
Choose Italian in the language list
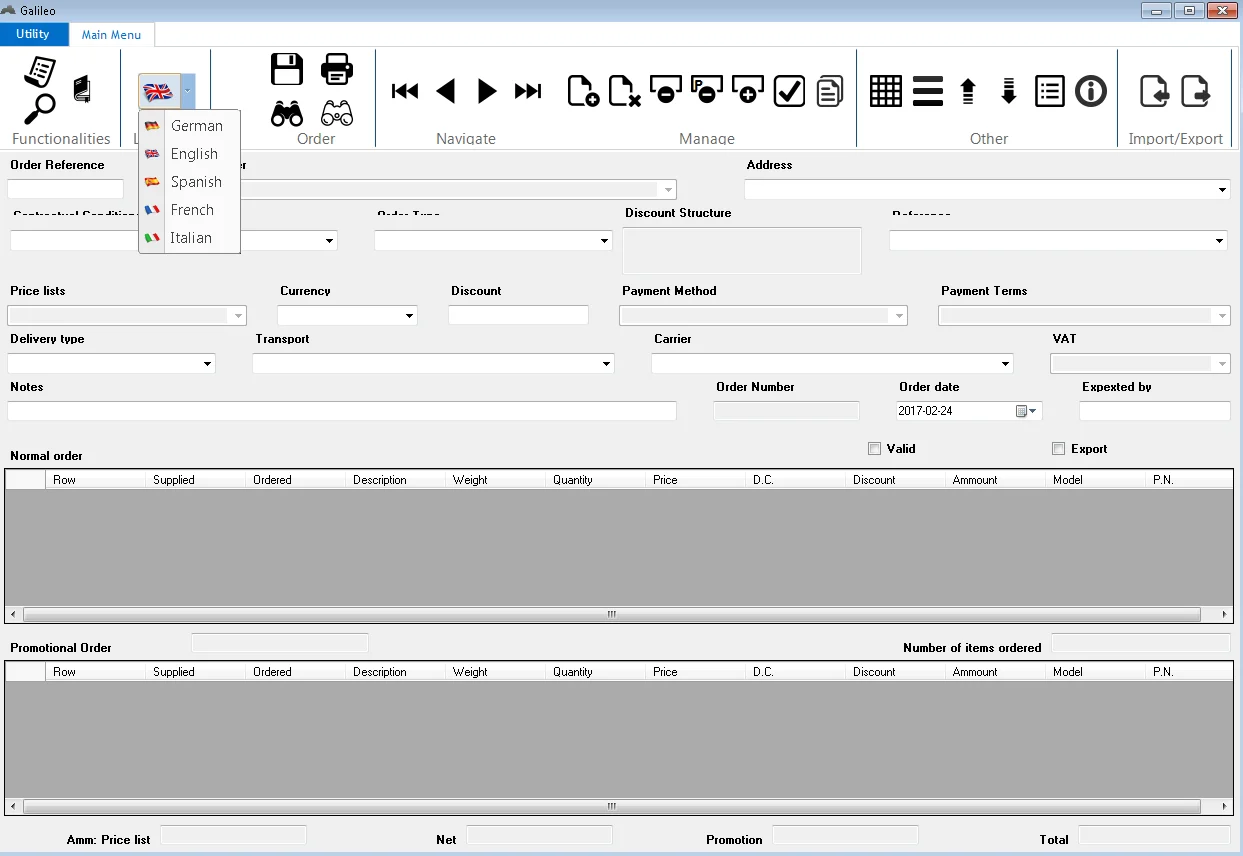pyautogui.click(x=190, y=238)
